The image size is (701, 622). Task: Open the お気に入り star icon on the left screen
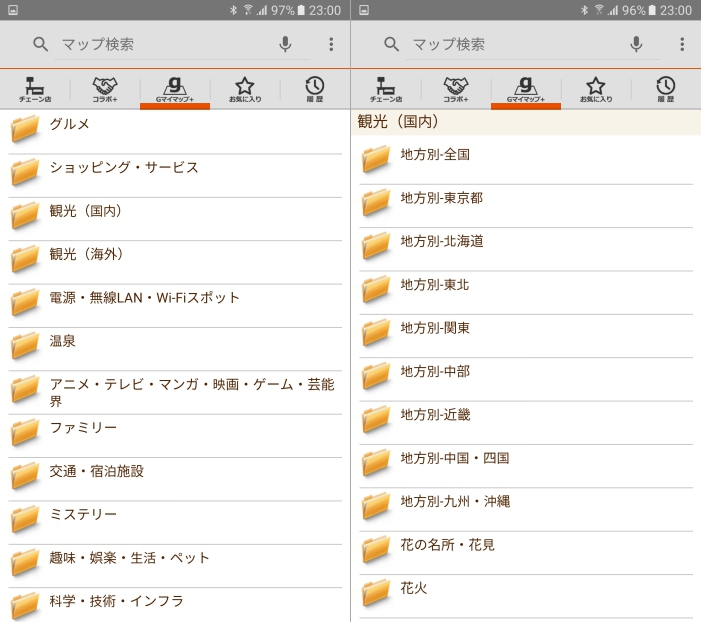coord(245,89)
